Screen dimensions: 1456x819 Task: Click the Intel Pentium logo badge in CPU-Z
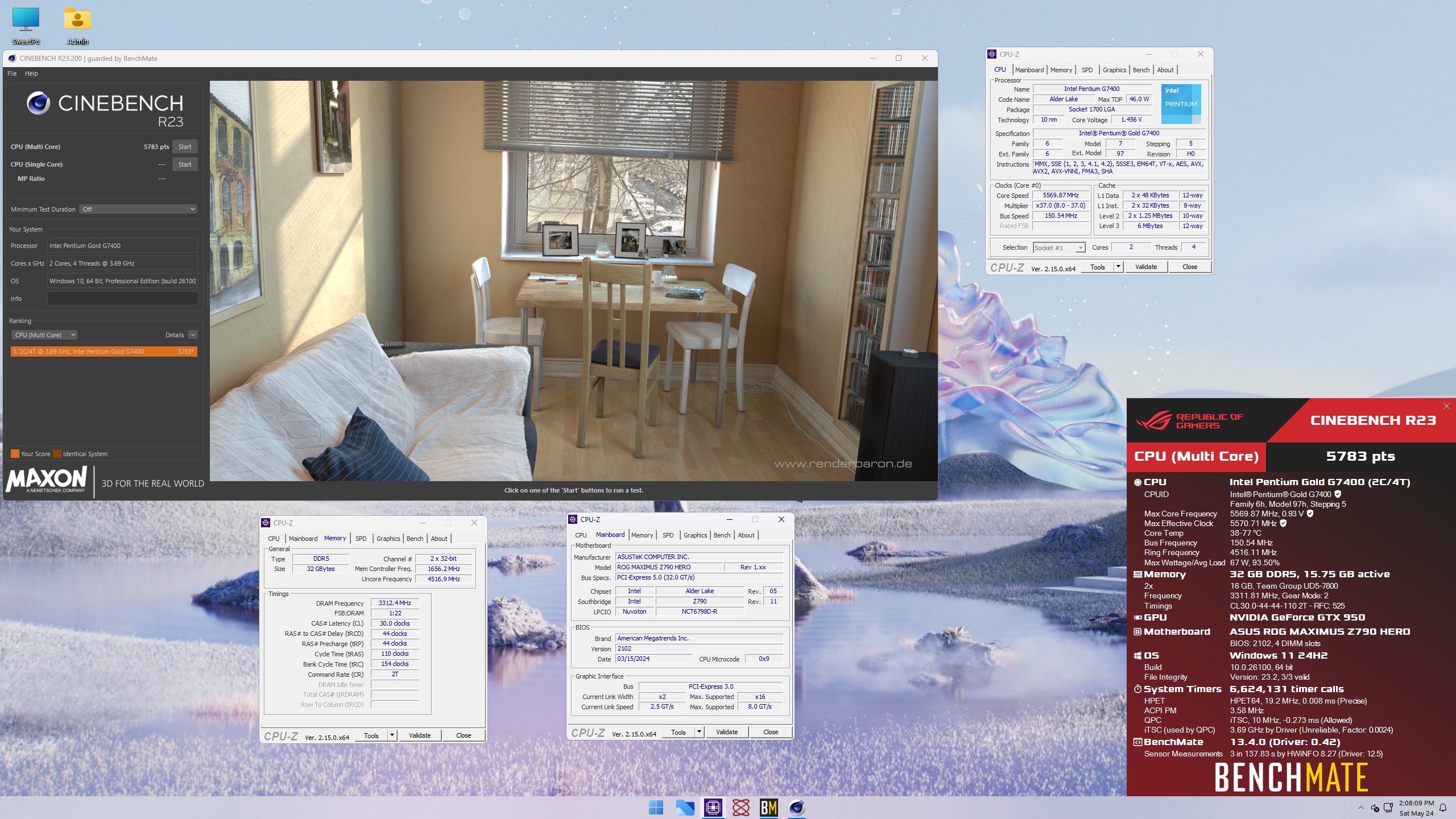point(1181,104)
